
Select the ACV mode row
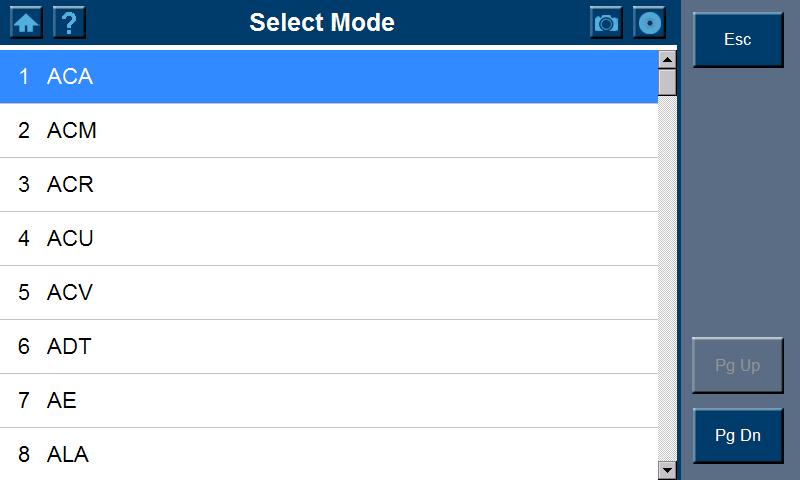[328, 293]
